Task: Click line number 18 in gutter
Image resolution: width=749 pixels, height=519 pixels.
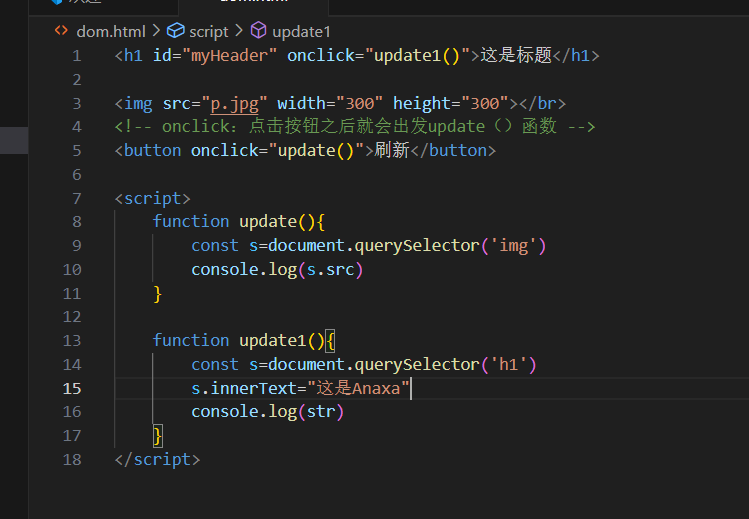Action: click(72, 460)
